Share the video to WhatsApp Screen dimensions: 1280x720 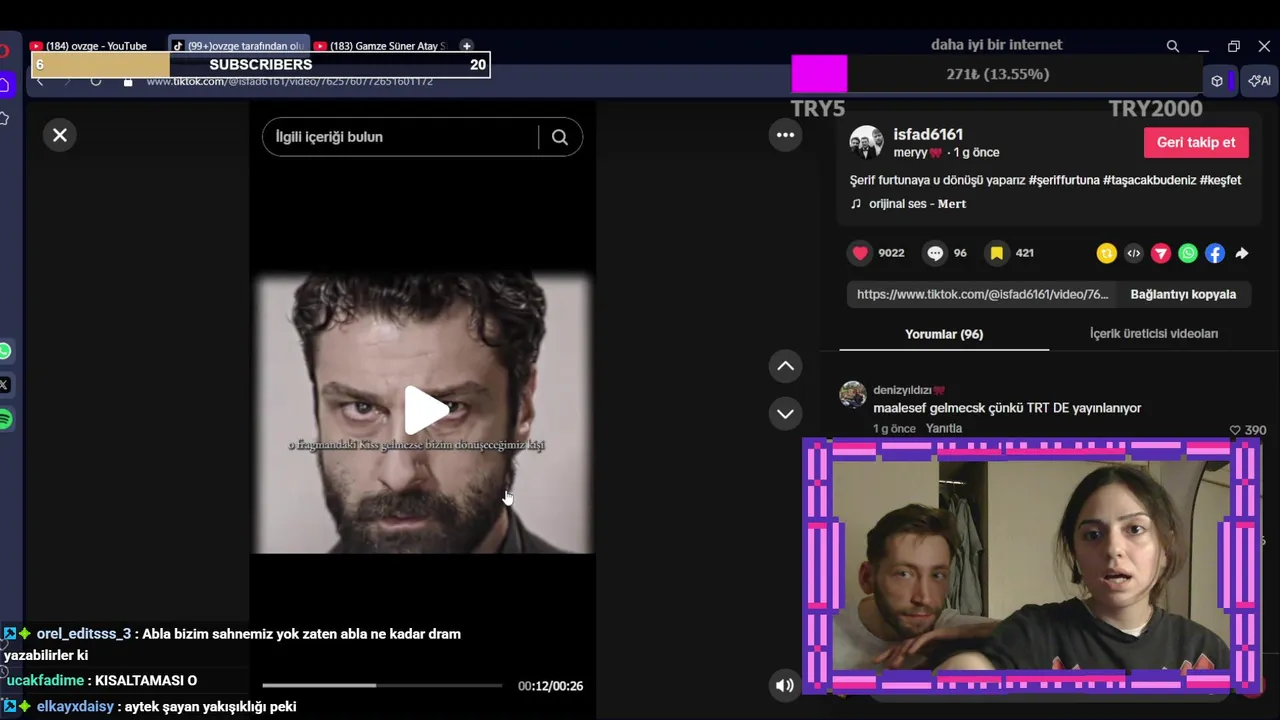1187,253
